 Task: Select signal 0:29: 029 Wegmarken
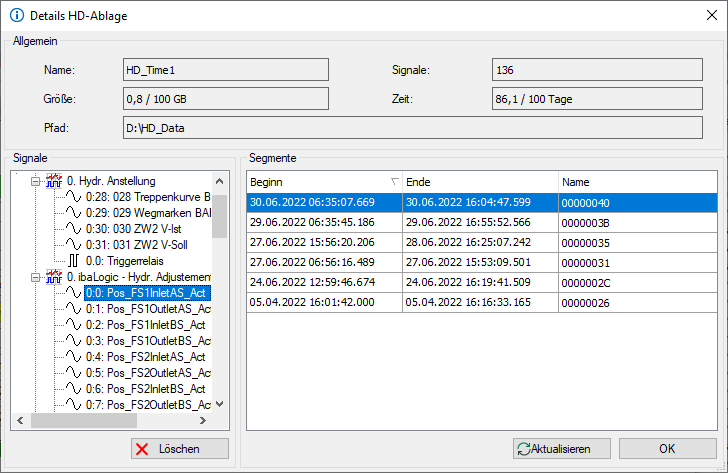point(148,213)
